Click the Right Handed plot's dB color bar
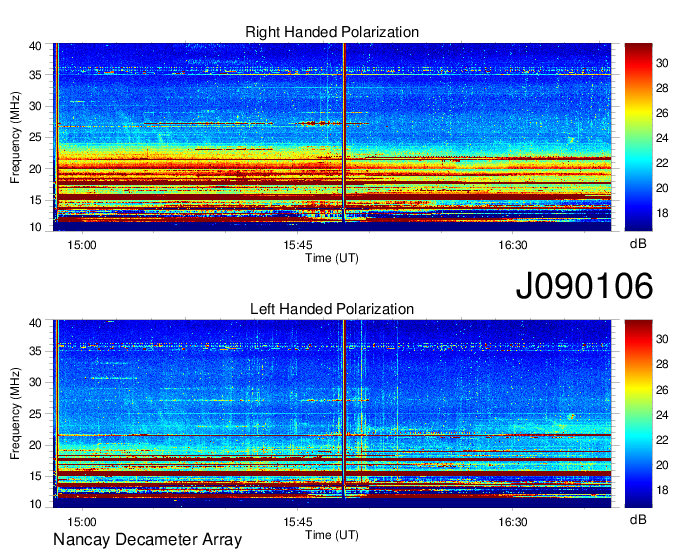 pos(638,137)
